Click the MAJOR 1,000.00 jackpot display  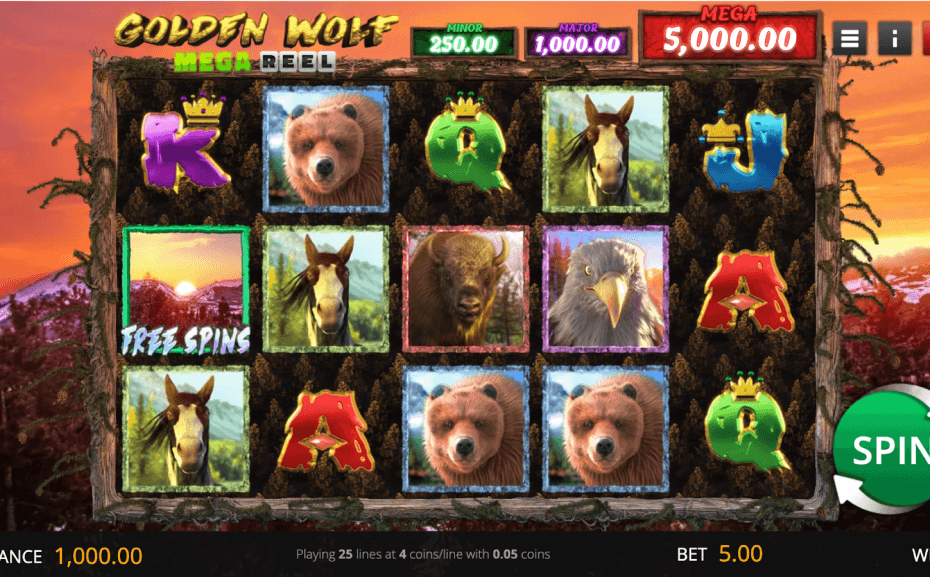(x=577, y=41)
